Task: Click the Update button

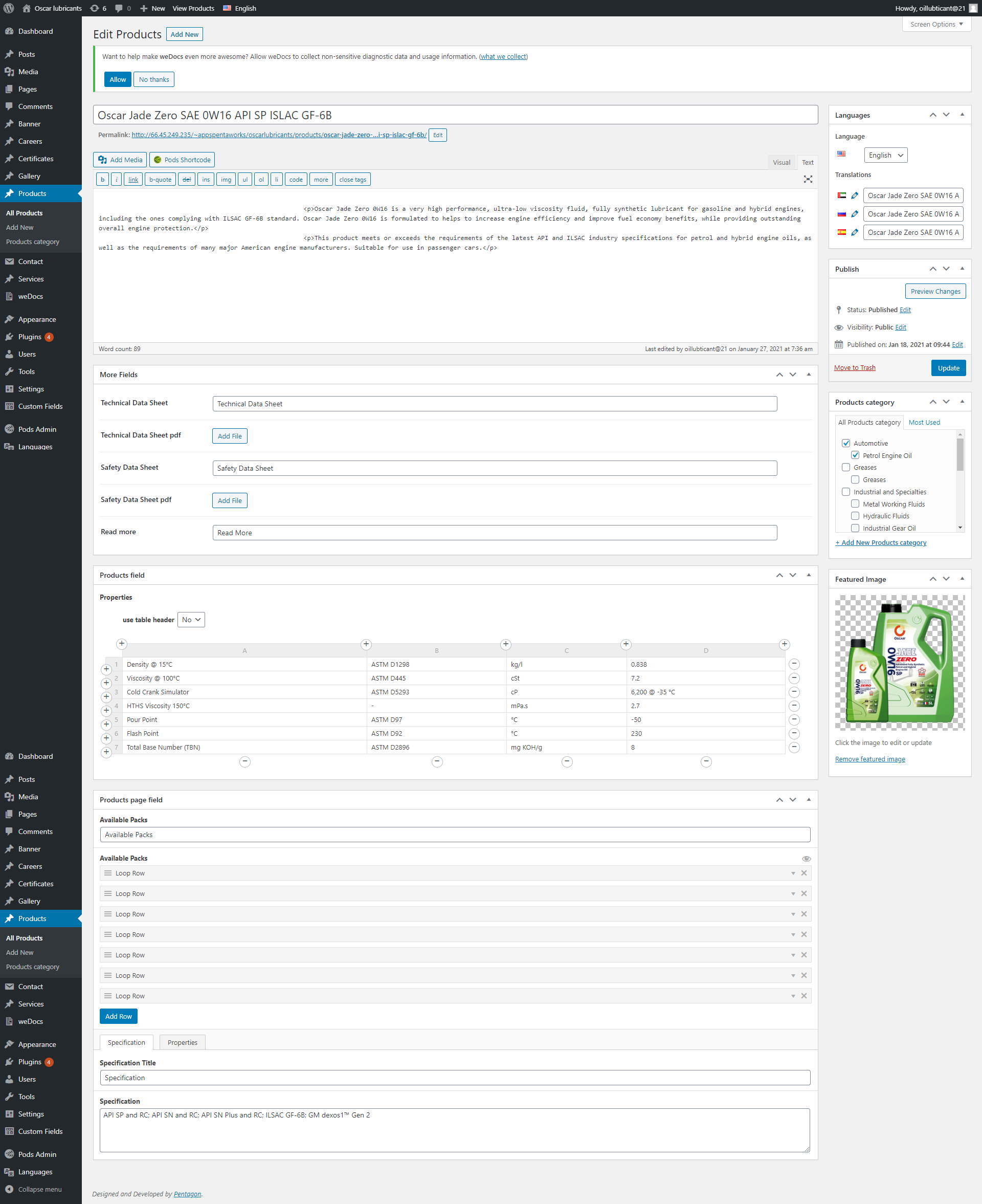Action: [948, 368]
